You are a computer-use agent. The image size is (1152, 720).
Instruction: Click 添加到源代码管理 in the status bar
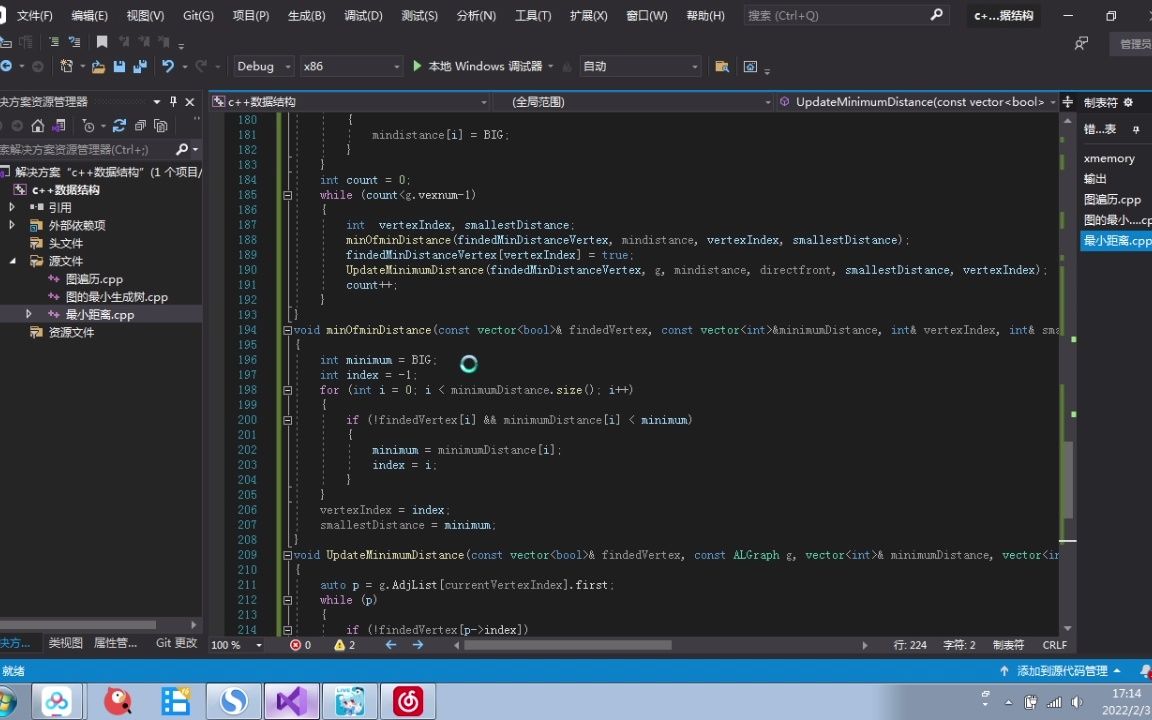pos(1063,670)
